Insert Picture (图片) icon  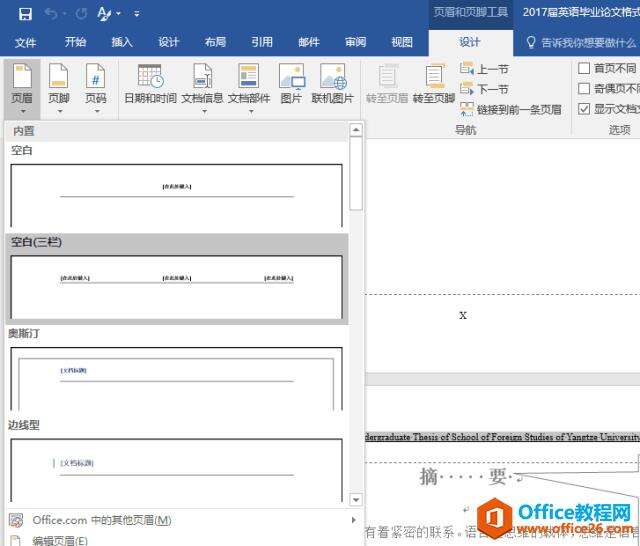(x=291, y=76)
